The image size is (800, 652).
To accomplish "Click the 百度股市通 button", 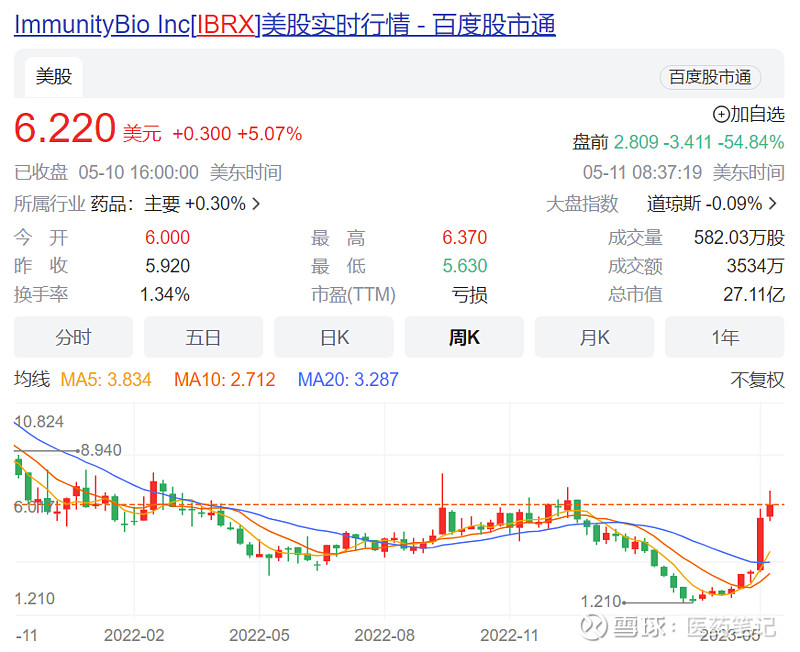I will [x=710, y=77].
